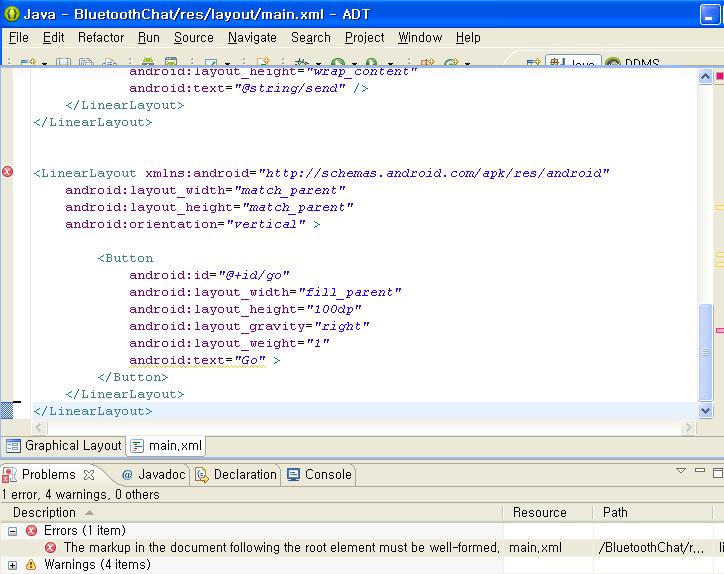Click the horizontal scroll left arrow
This screenshot has width=724, height=574.
[38, 428]
